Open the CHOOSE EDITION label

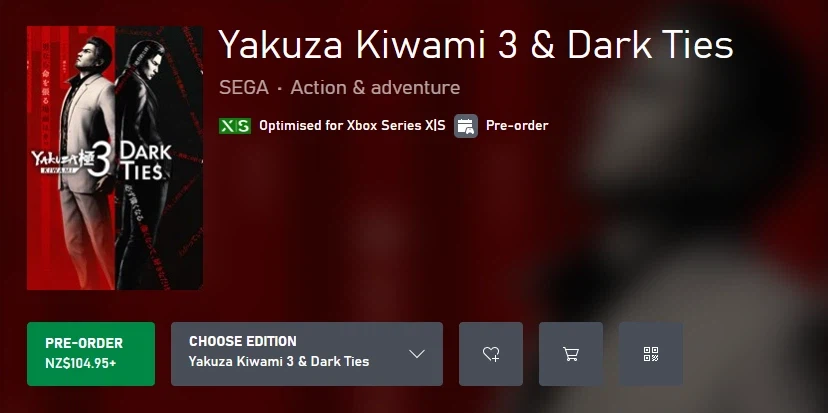[243, 341]
